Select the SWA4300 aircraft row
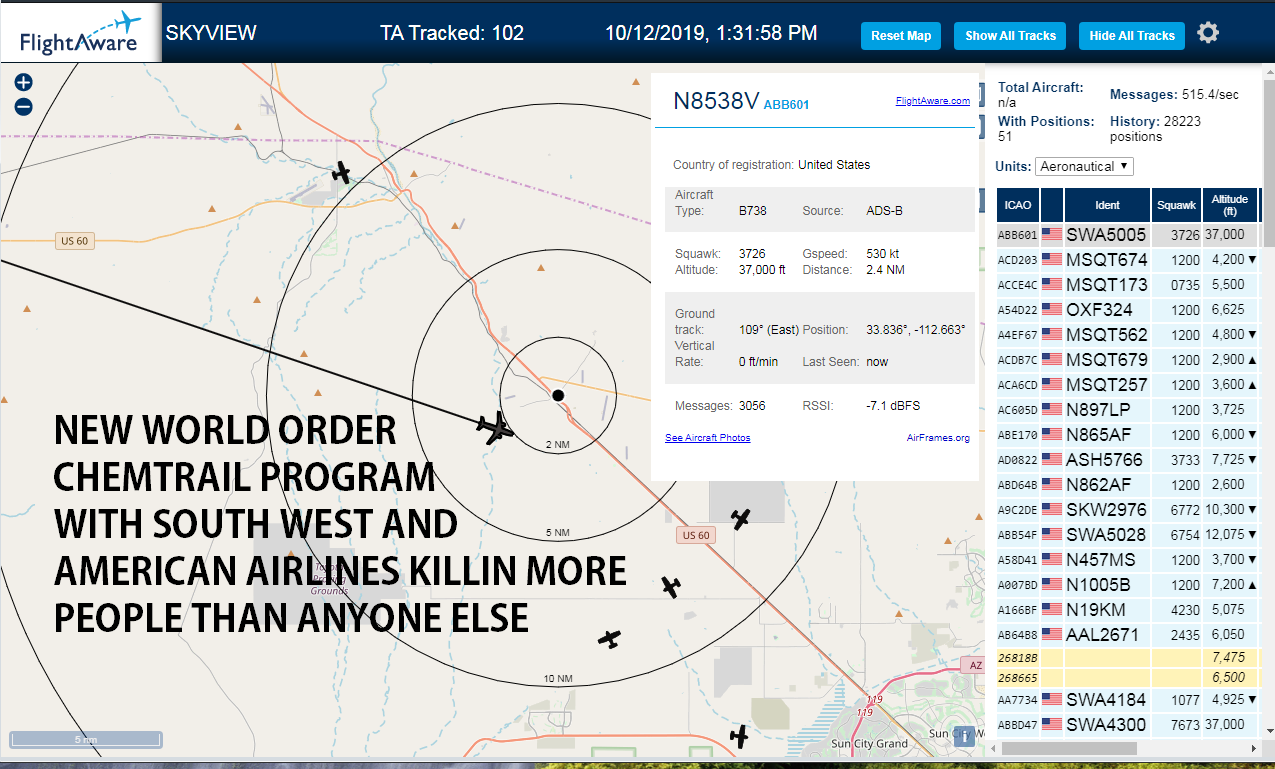The width and height of the screenshot is (1275, 769). point(1127,724)
